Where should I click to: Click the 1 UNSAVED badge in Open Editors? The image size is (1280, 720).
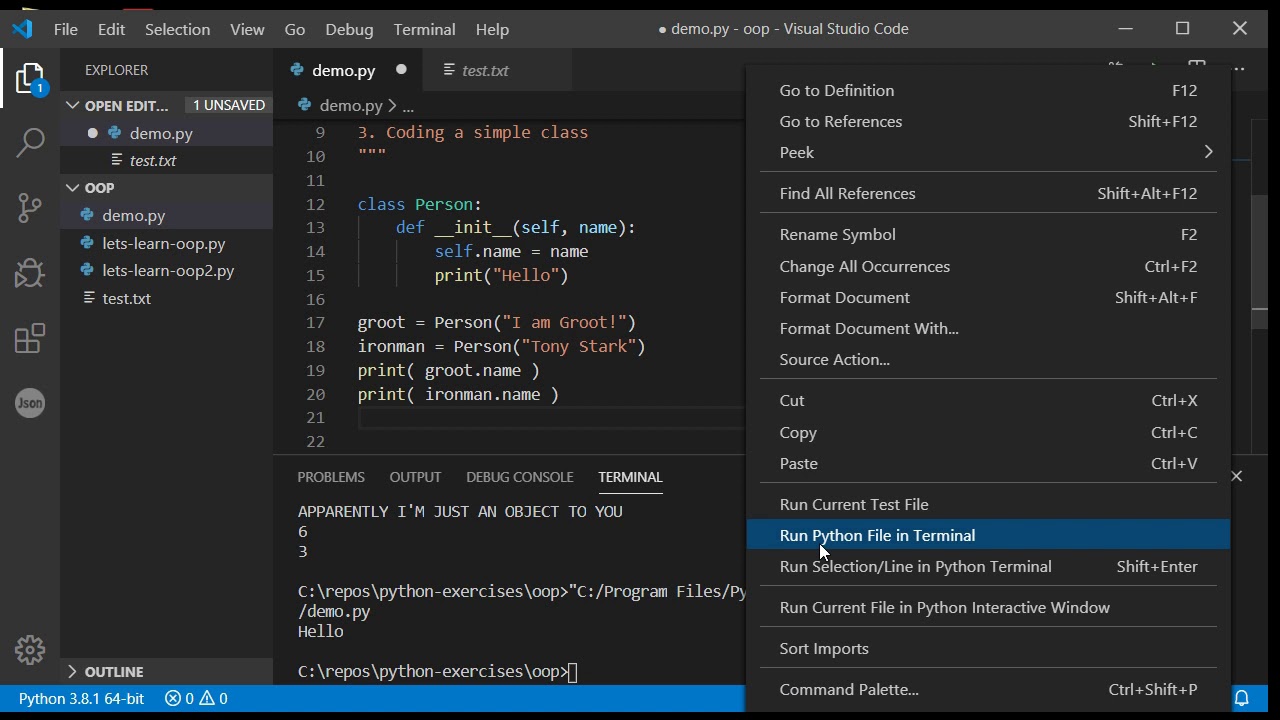pos(229,105)
